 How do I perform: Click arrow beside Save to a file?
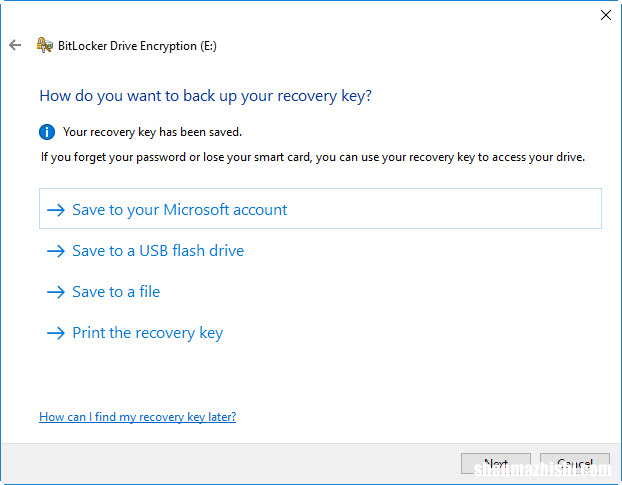click(56, 292)
